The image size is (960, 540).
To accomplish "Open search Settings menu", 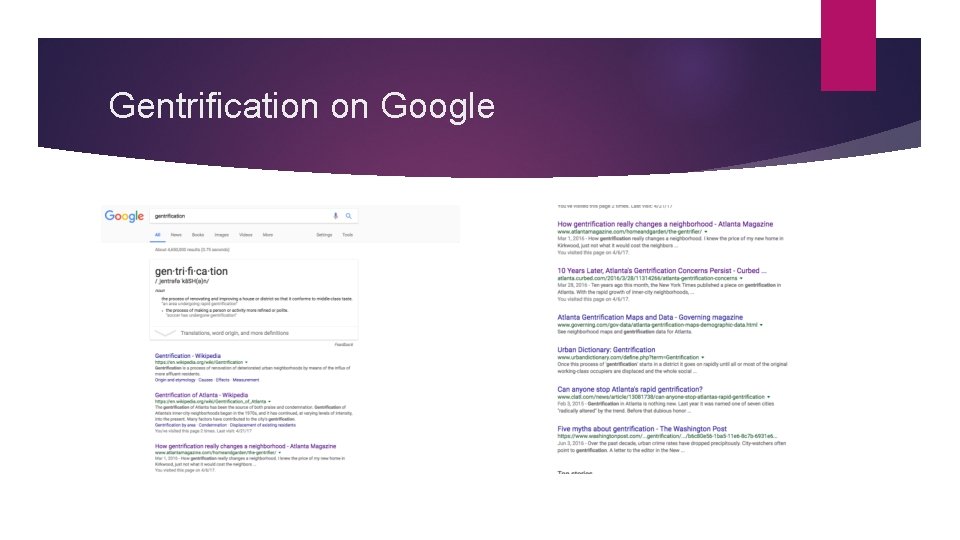I will tap(324, 235).
